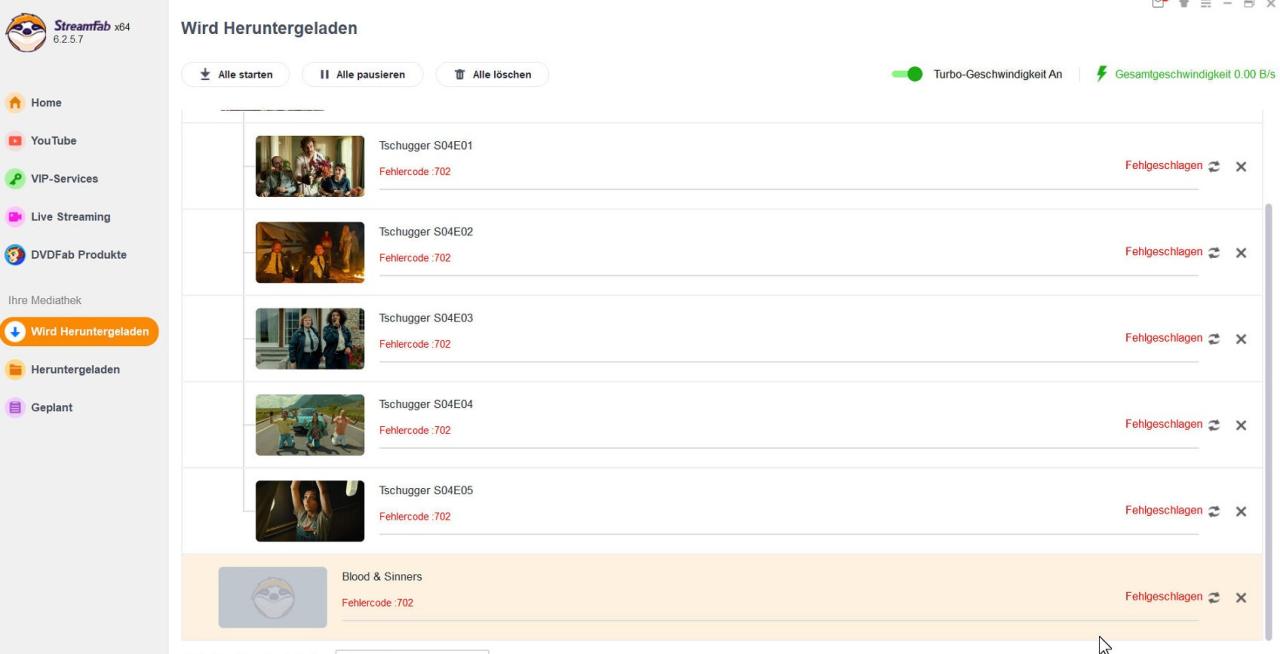1280x654 pixels.
Task: Retry the failed Tschugger S04E01 download
Action: [x=1214, y=167]
